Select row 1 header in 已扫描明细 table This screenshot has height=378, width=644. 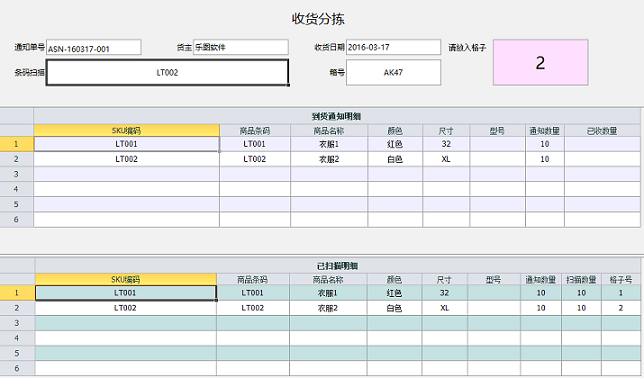[17, 293]
